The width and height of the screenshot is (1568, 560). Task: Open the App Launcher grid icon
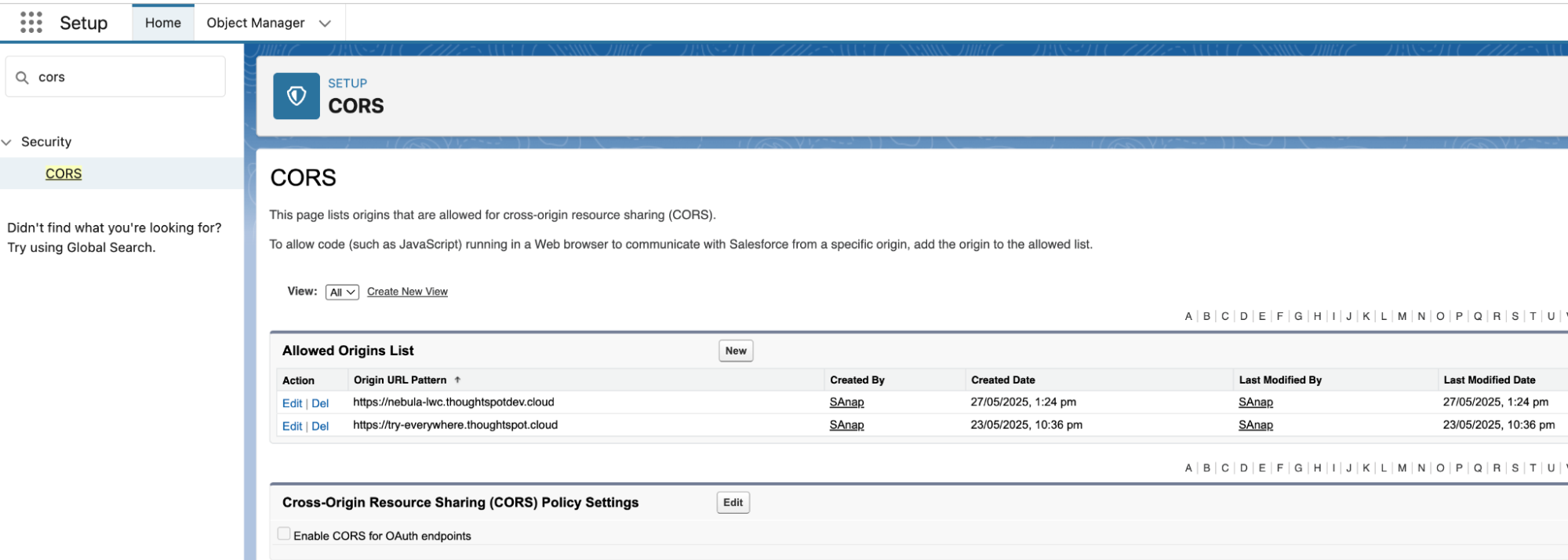coord(31,23)
